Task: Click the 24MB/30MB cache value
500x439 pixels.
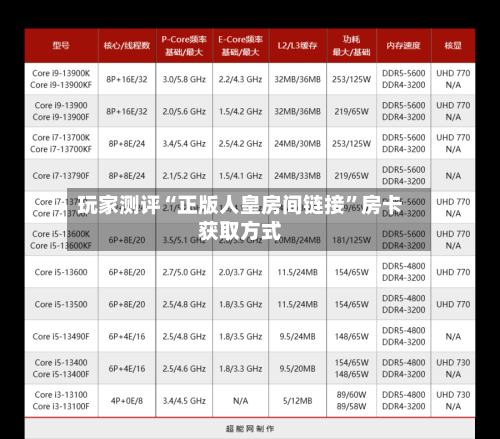Action: pyautogui.click(x=297, y=144)
